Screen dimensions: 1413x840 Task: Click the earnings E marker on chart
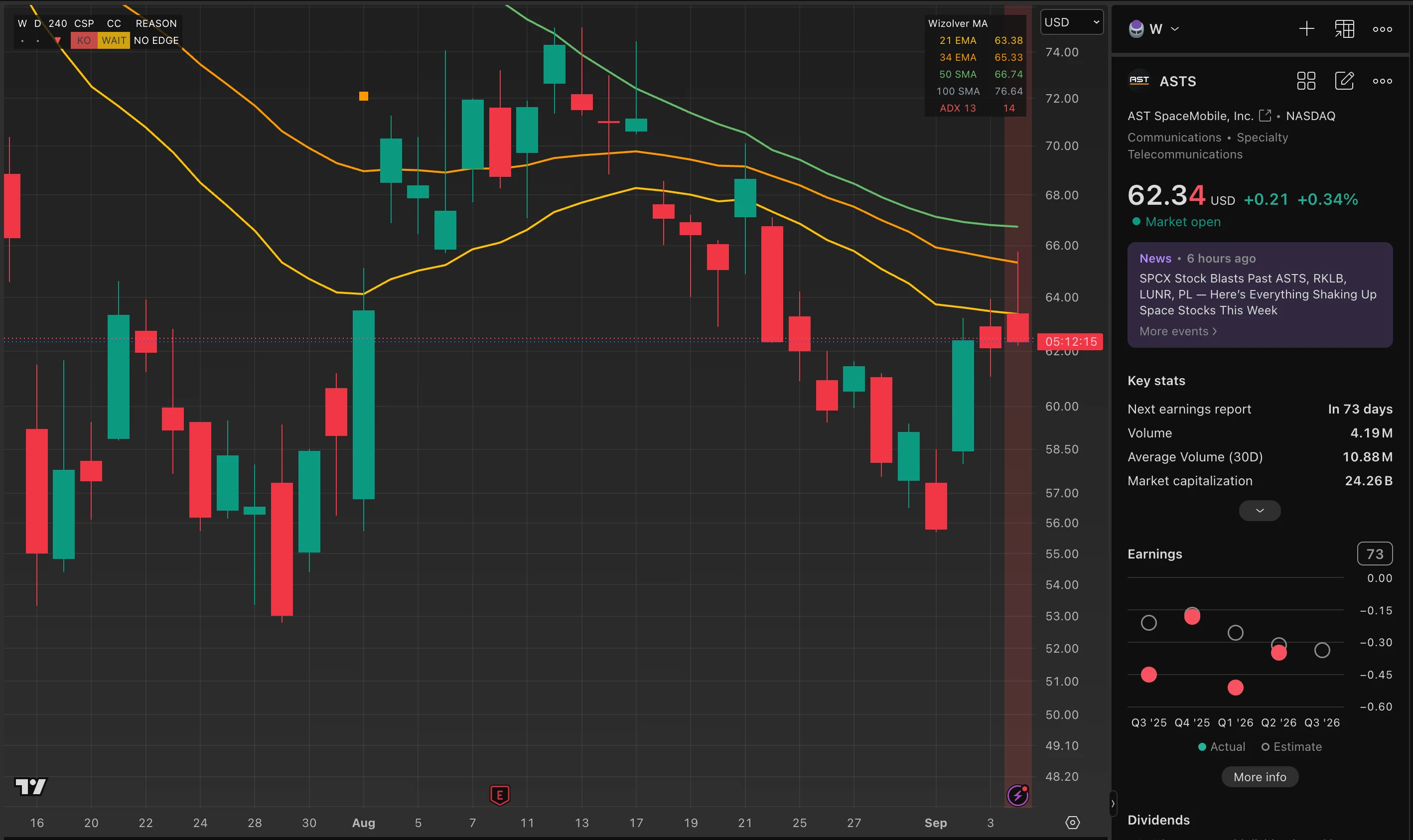click(500, 795)
